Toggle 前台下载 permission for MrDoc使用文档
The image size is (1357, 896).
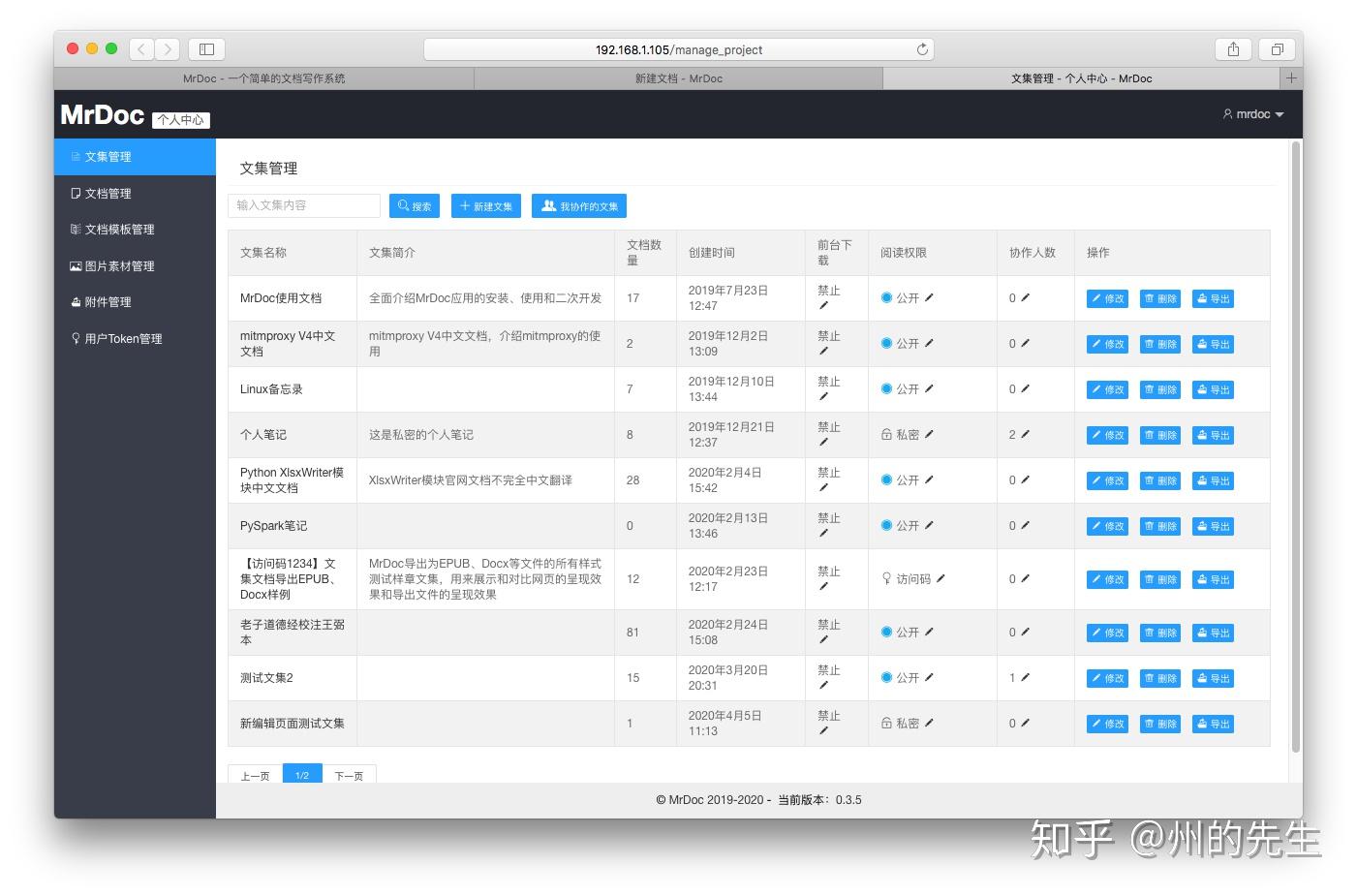click(824, 305)
